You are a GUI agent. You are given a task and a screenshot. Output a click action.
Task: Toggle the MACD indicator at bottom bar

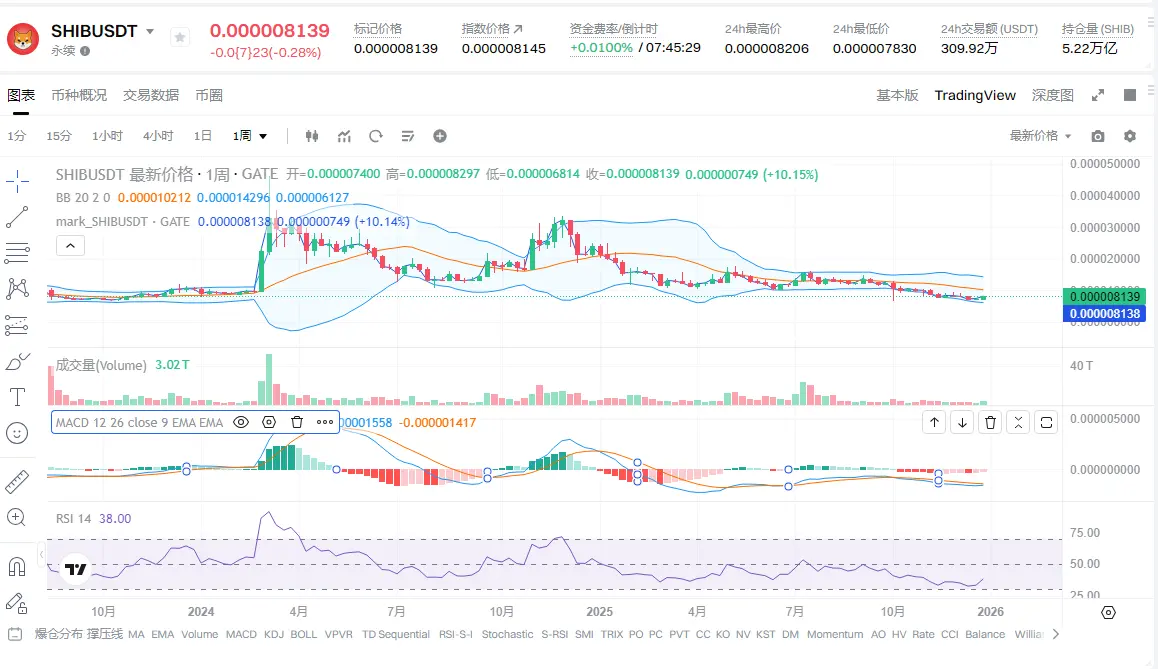tap(241, 634)
